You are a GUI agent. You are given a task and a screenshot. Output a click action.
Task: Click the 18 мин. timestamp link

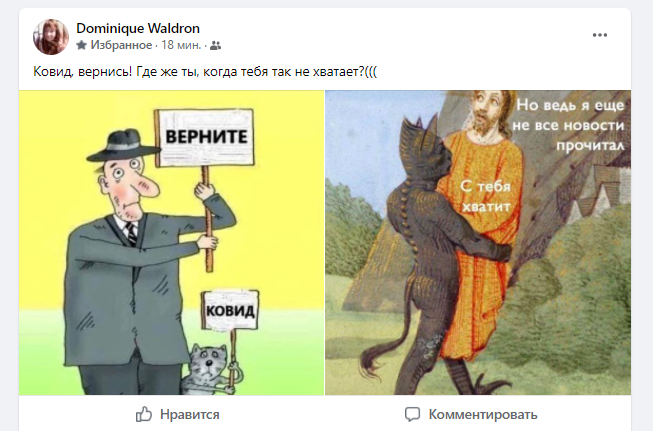[x=181, y=45]
